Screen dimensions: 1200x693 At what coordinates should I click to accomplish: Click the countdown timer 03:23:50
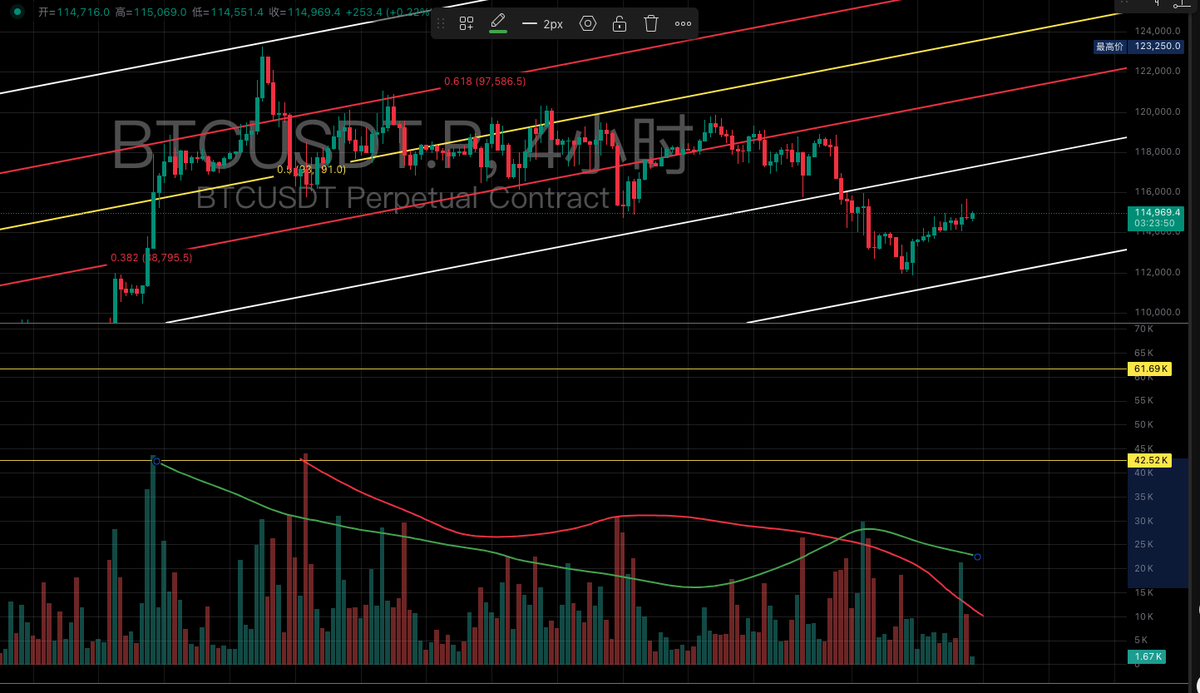pos(1155,224)
